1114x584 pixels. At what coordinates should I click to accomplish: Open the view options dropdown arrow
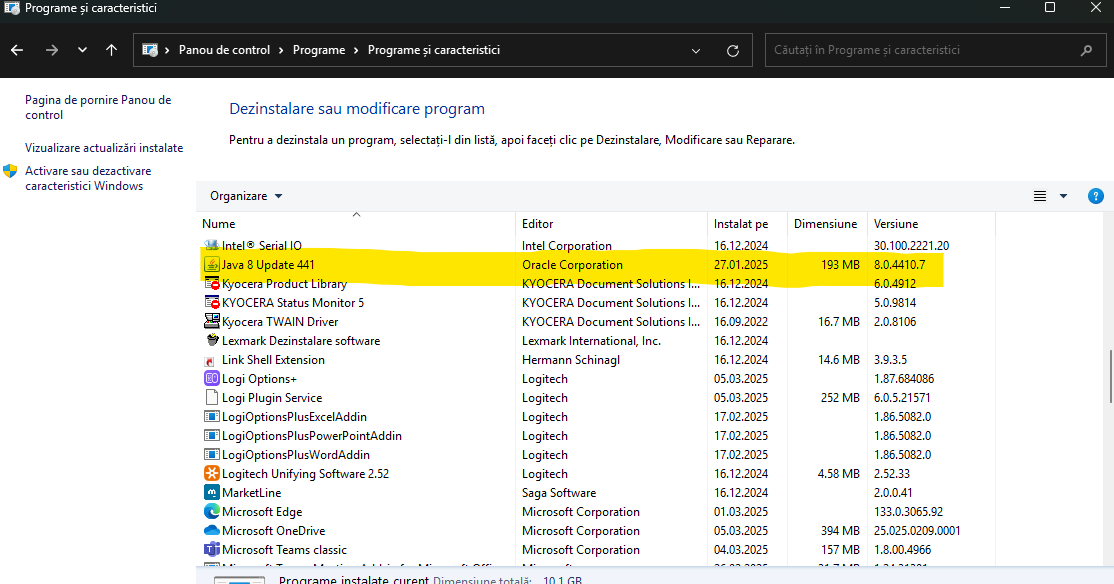point(1064,196)
